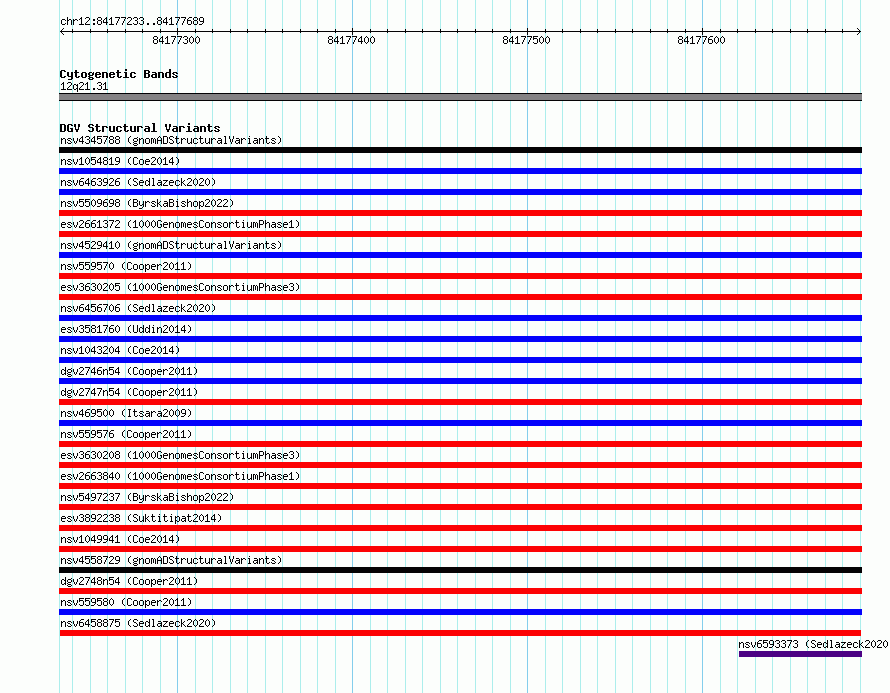Click the left arrow of the ruler

point(62,32)
